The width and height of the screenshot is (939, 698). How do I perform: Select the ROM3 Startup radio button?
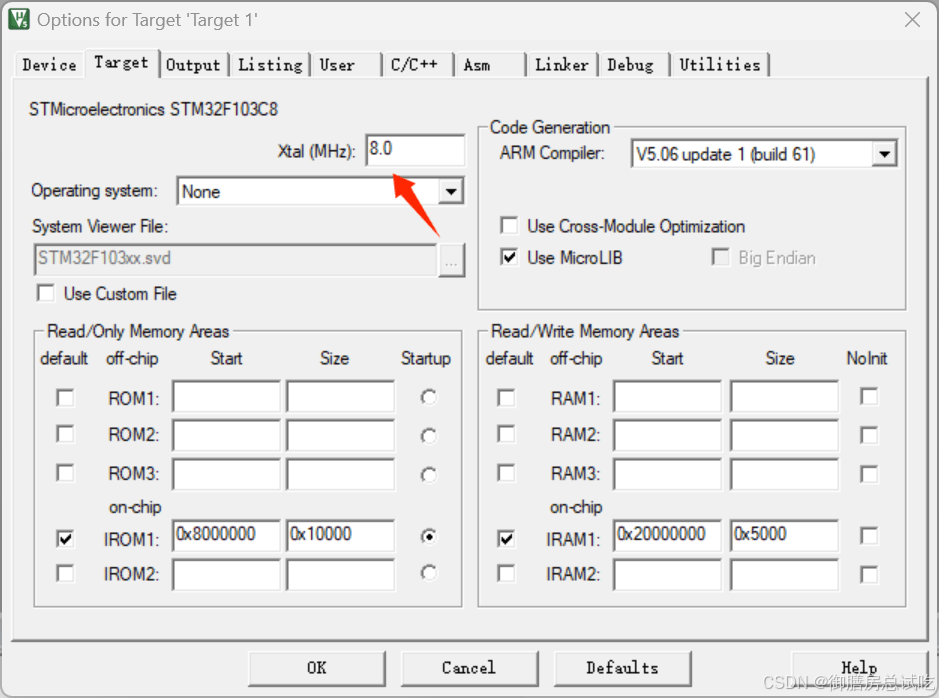[x=428, y=475]
